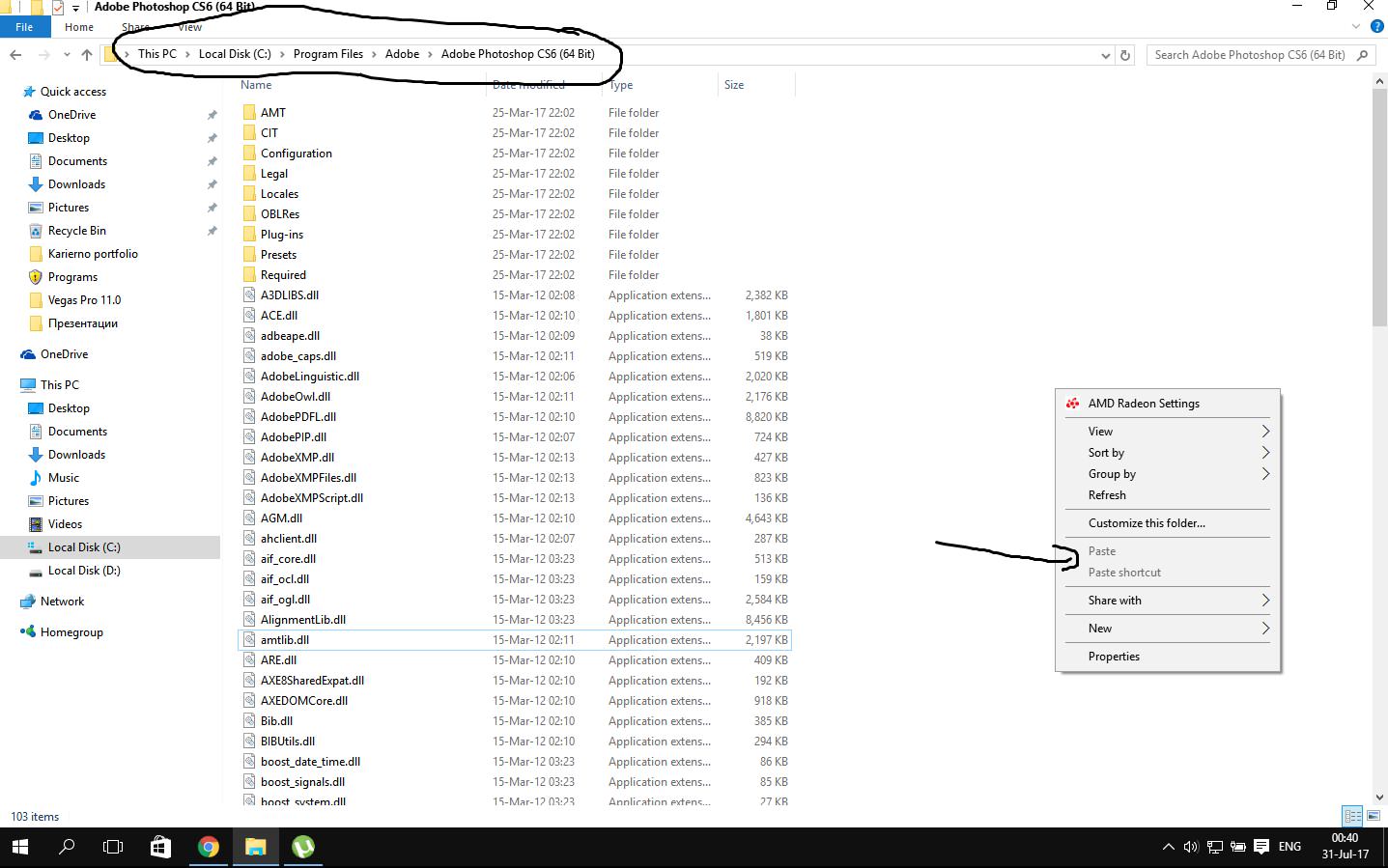Image resolution: width=1388 pixels, height=868 pixels.
Task: Open the Group by submenu
Action: (1168, 474)
